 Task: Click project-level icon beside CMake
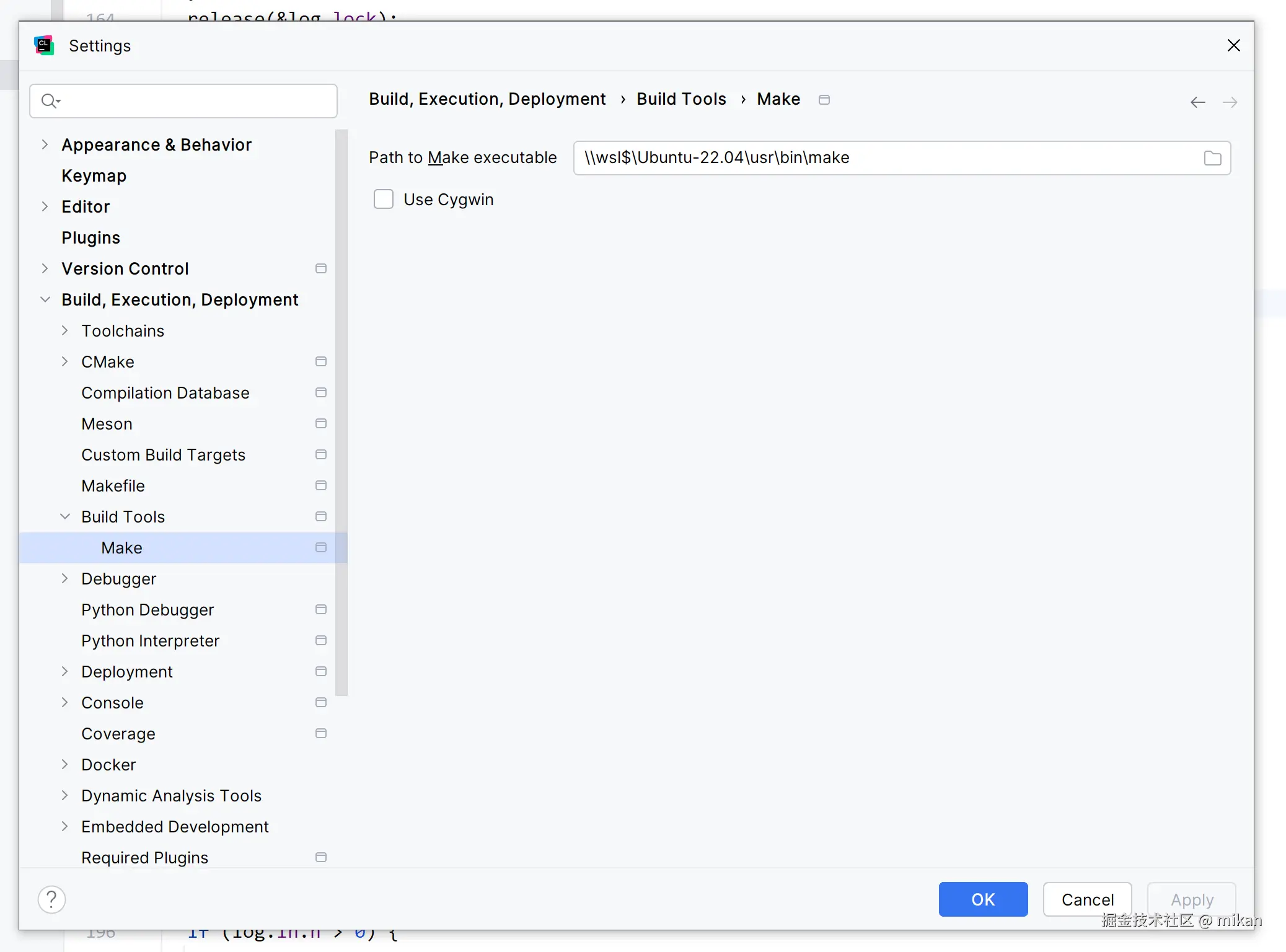point(320,361)
